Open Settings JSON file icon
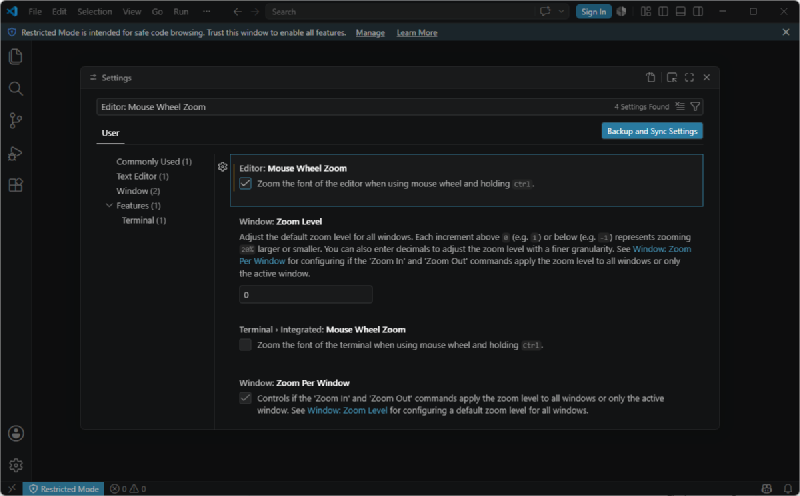 651,77
